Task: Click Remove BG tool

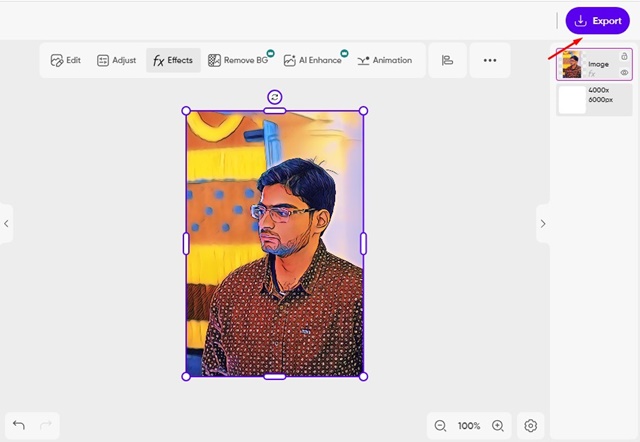Action: [x=239, y=60]
